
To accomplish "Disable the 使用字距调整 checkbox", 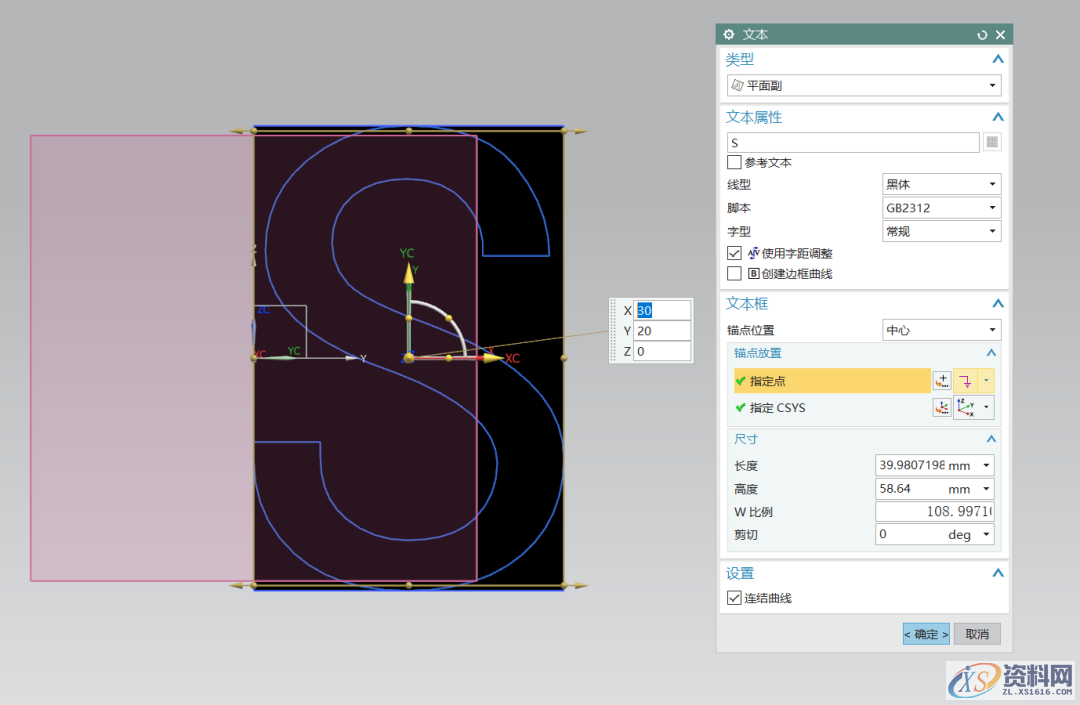I will pos(736,252).
